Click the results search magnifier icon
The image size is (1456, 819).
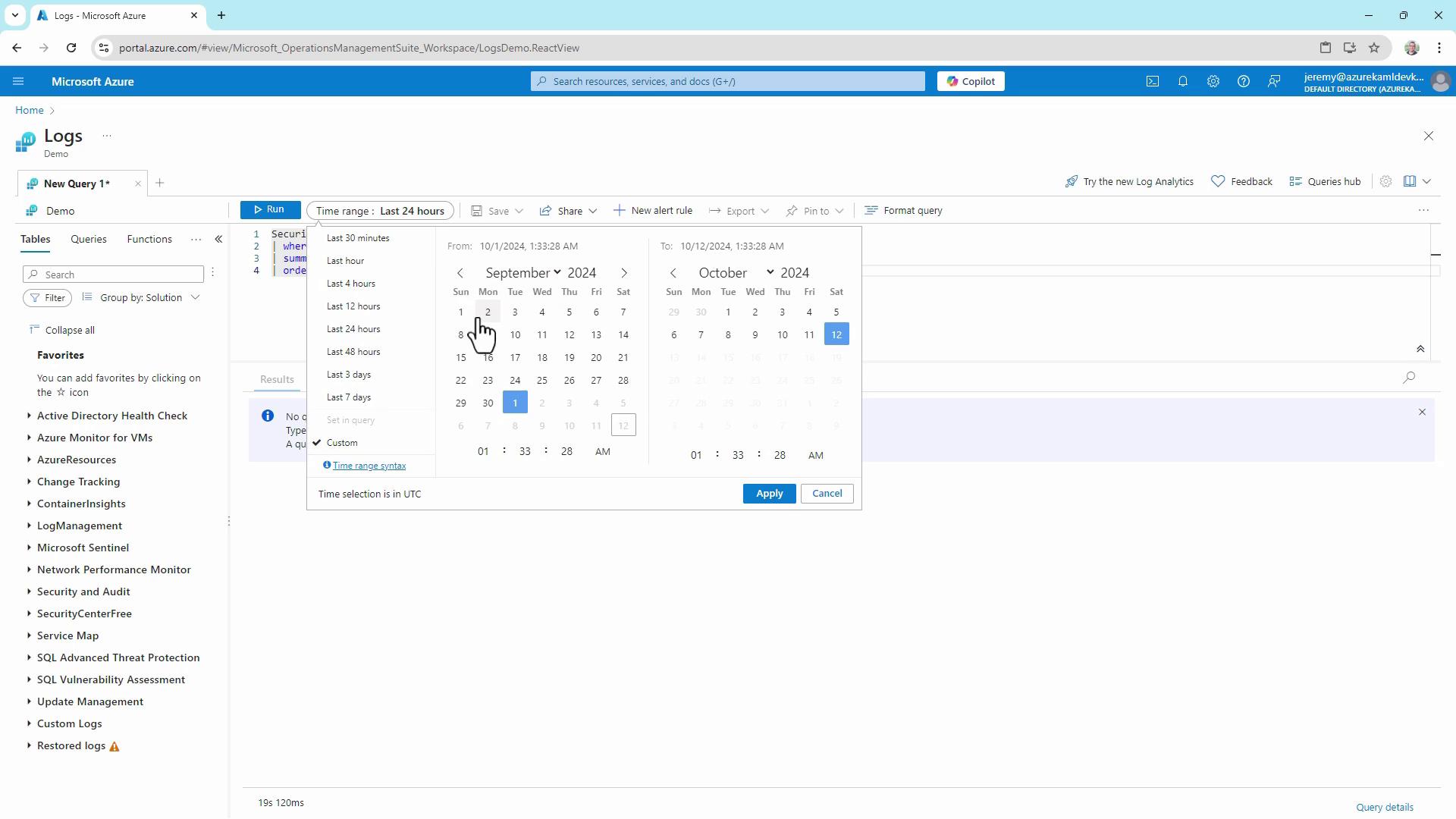[1409, 378]
